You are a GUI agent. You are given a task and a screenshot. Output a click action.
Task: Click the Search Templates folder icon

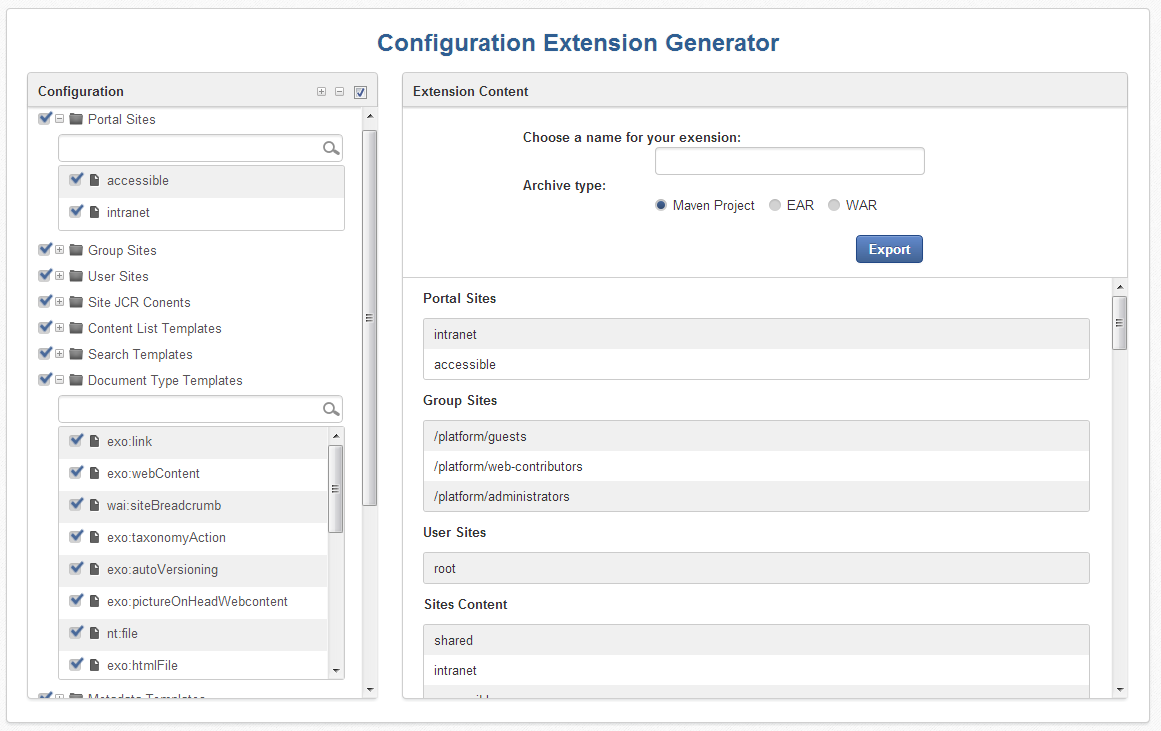76,354
